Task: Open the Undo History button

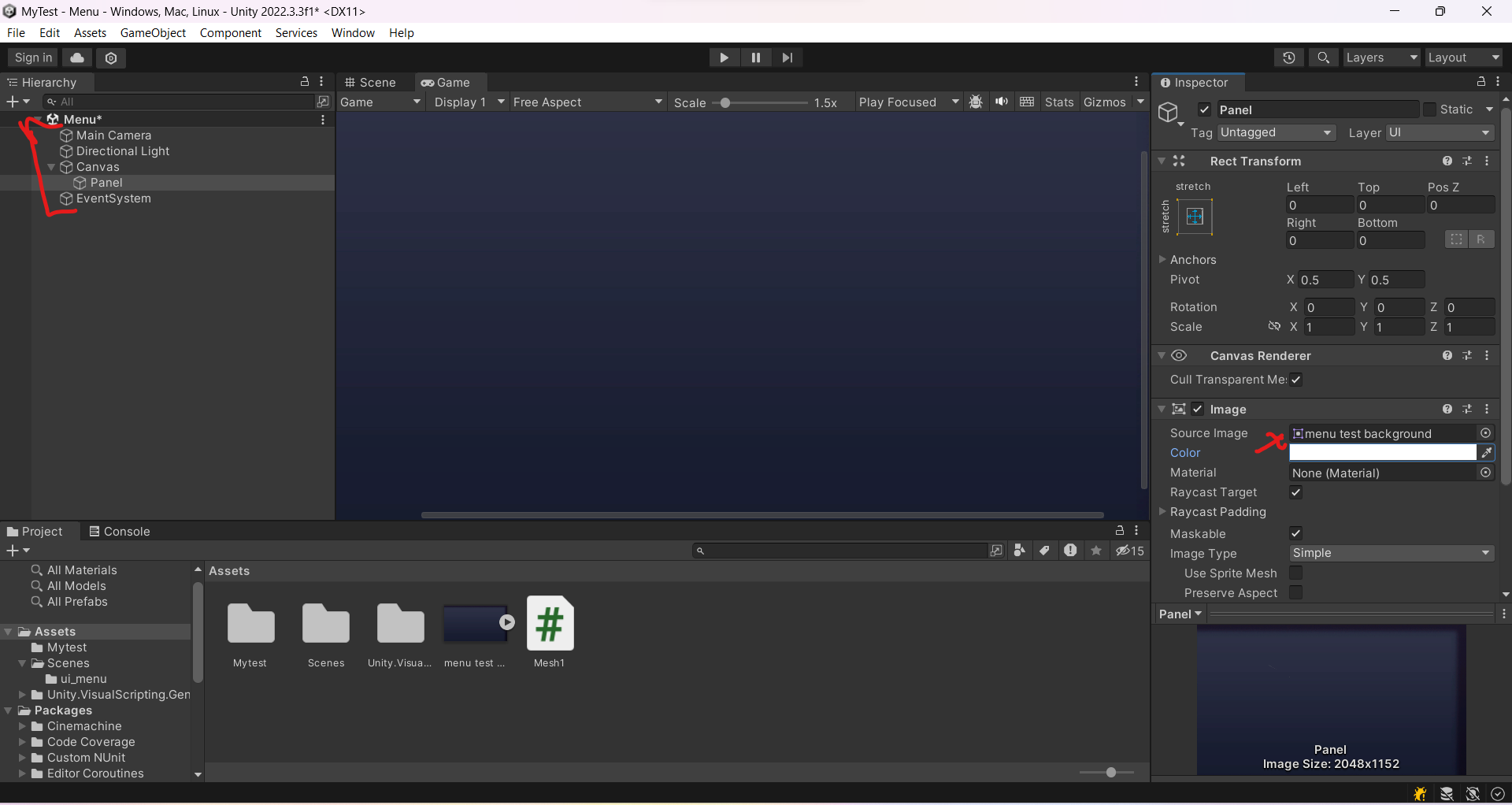Action: (1289, 57)
